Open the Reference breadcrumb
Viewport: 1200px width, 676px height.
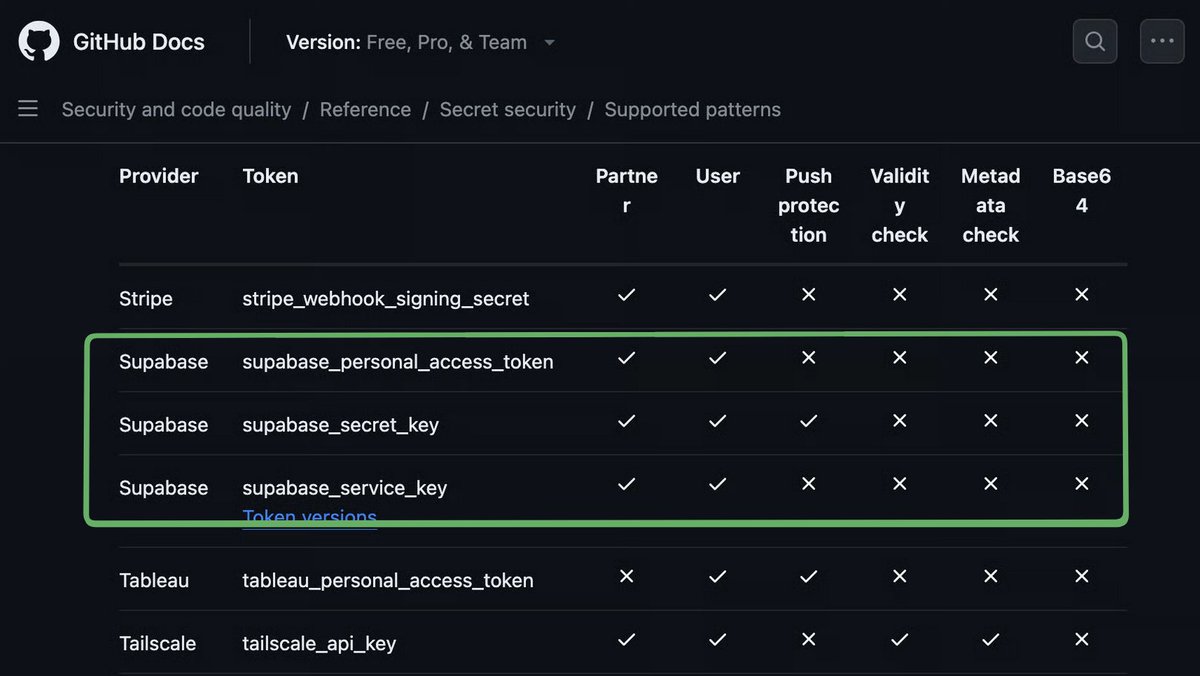pos(365,109)
